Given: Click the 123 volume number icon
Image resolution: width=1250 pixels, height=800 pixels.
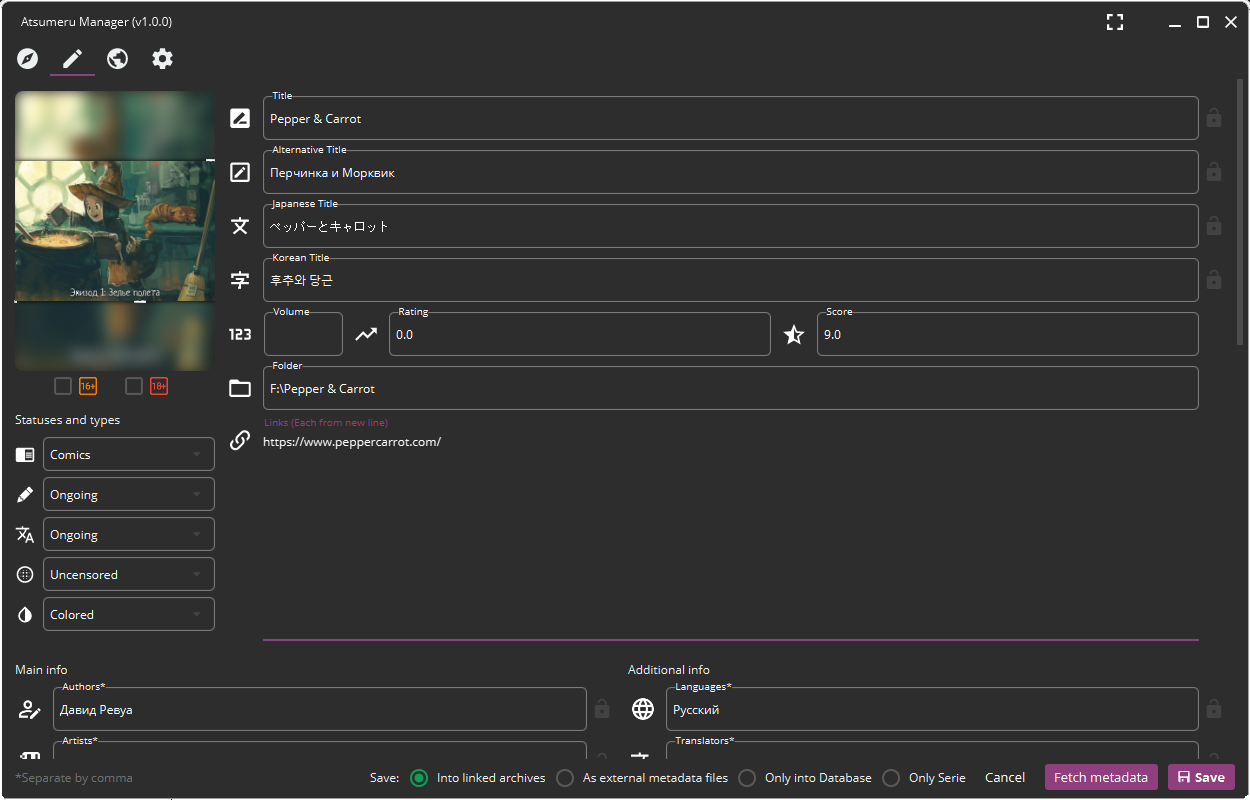Looking at the screenshot, I should click(x=240, y=334).
